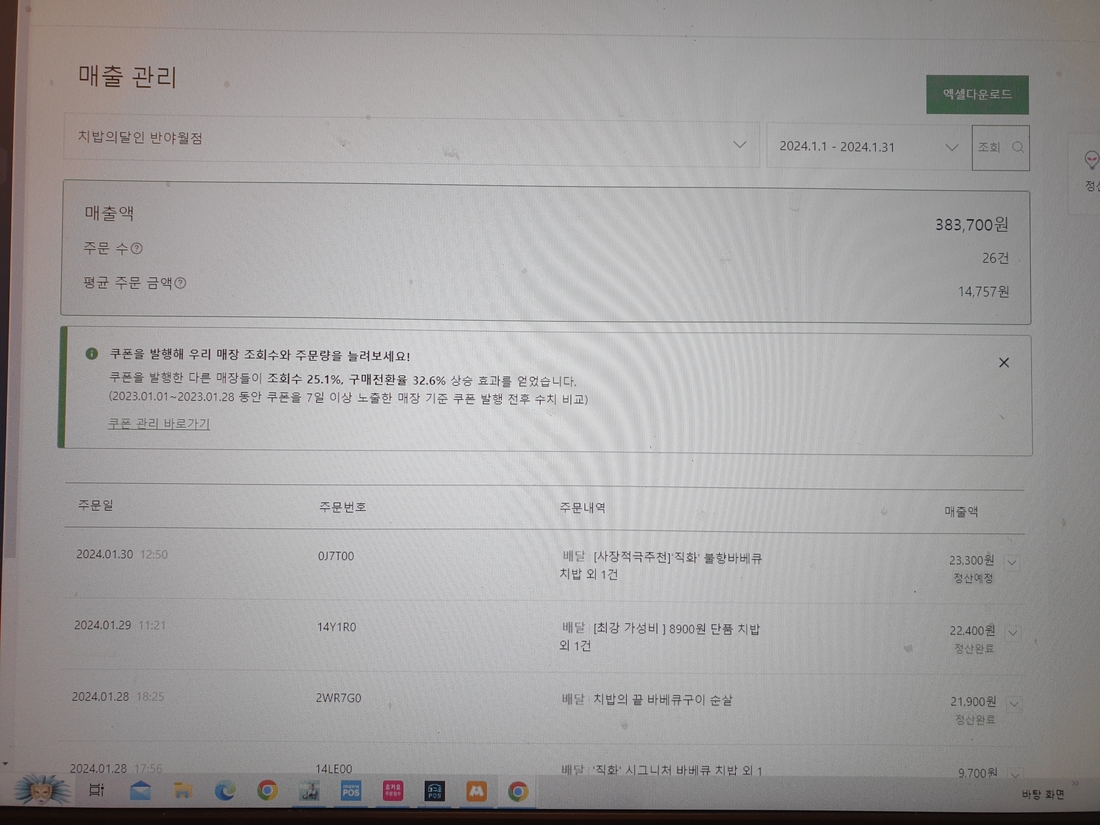Click the 바탕 화면 label in taskbar

pos(1042,794)
